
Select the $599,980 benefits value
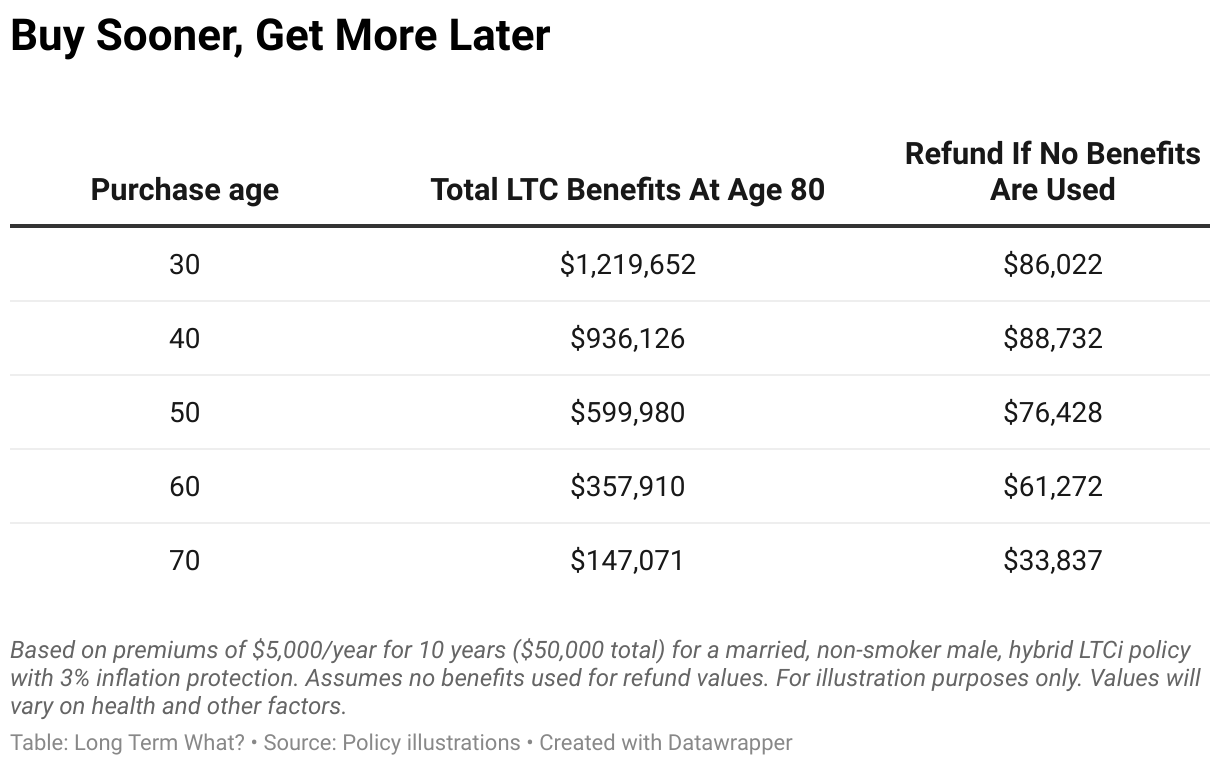(x=627, y=413)
